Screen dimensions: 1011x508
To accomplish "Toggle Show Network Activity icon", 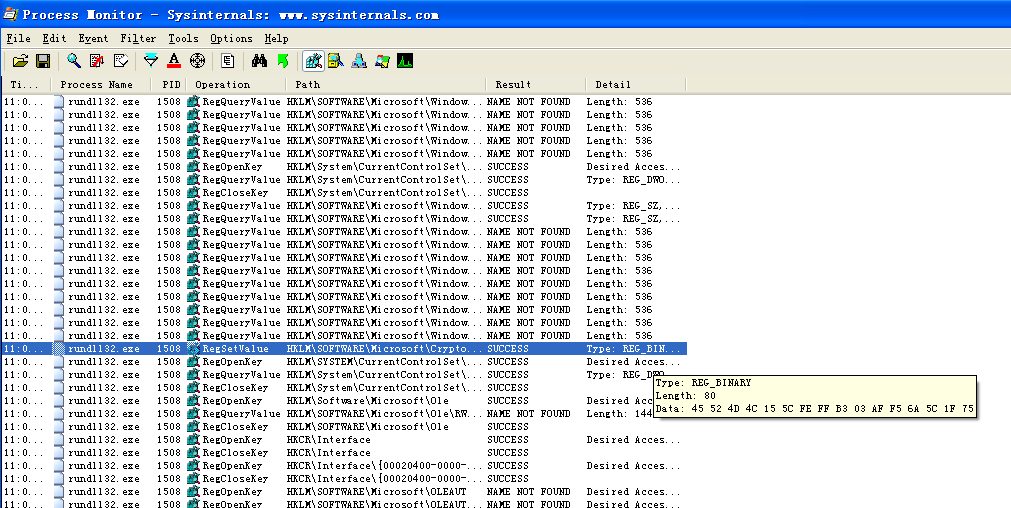I will 359,61.
